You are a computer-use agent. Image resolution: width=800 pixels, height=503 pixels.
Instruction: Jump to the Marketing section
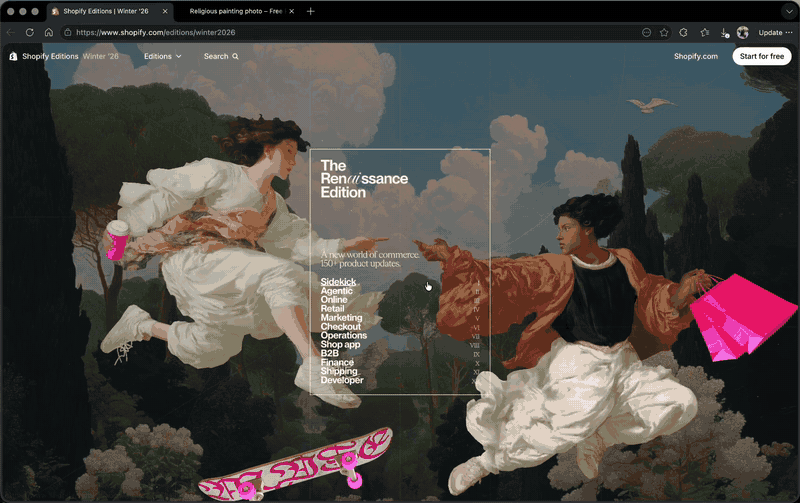tap(341, 317)
